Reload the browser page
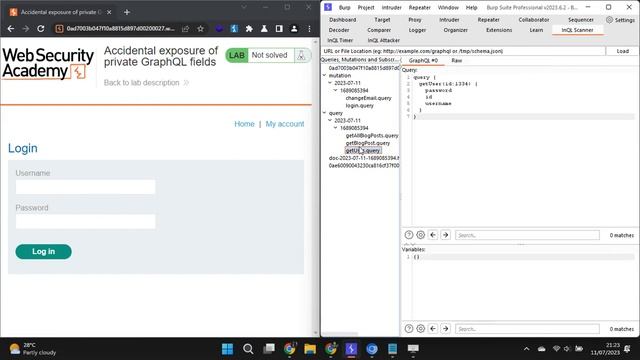This screenshot has width=640, height=360. (41, 29)
